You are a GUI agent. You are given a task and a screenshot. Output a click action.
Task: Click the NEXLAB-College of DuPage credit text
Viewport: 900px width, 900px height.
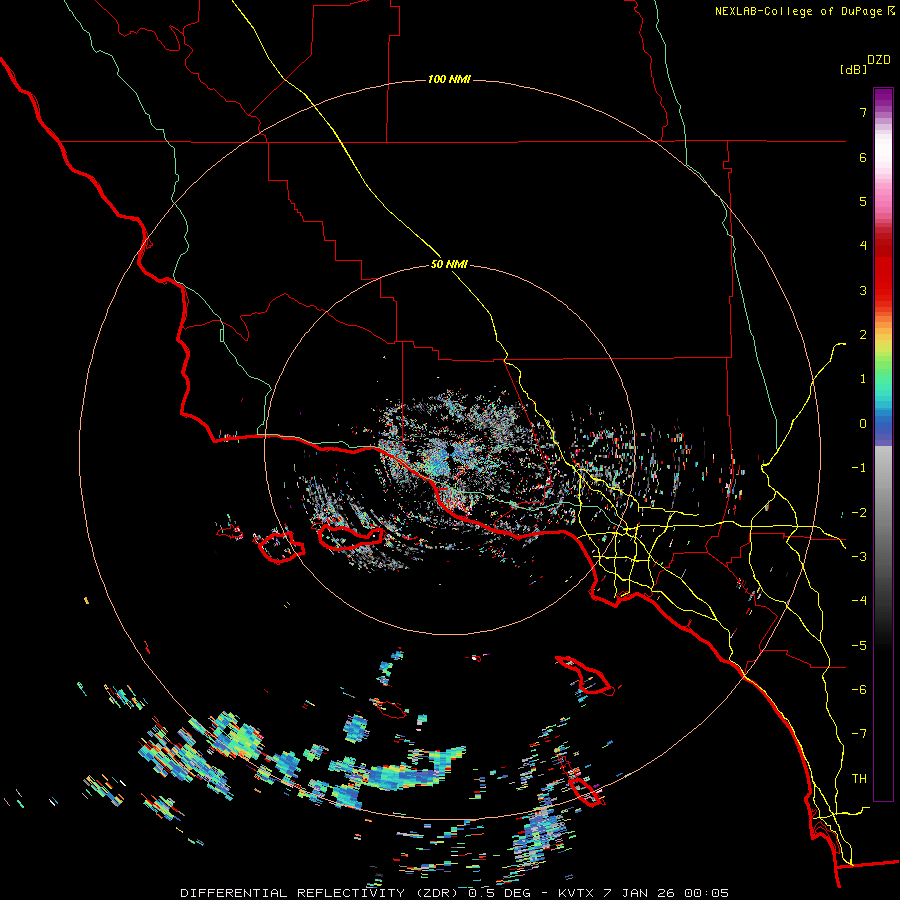[x=804, y=11]
